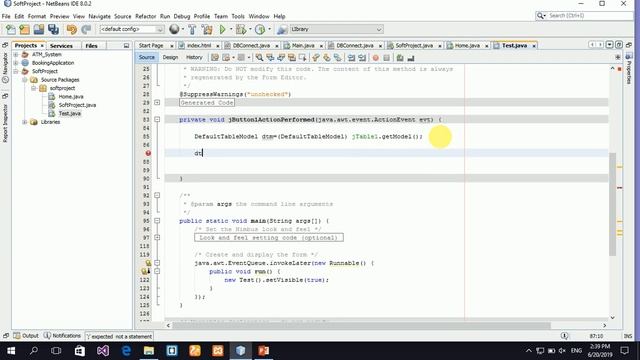Image resolution: width=640 pixels, height=360 pixels.
Task: Collapse the SoftProject project node
Action: [x=16, y=71]
